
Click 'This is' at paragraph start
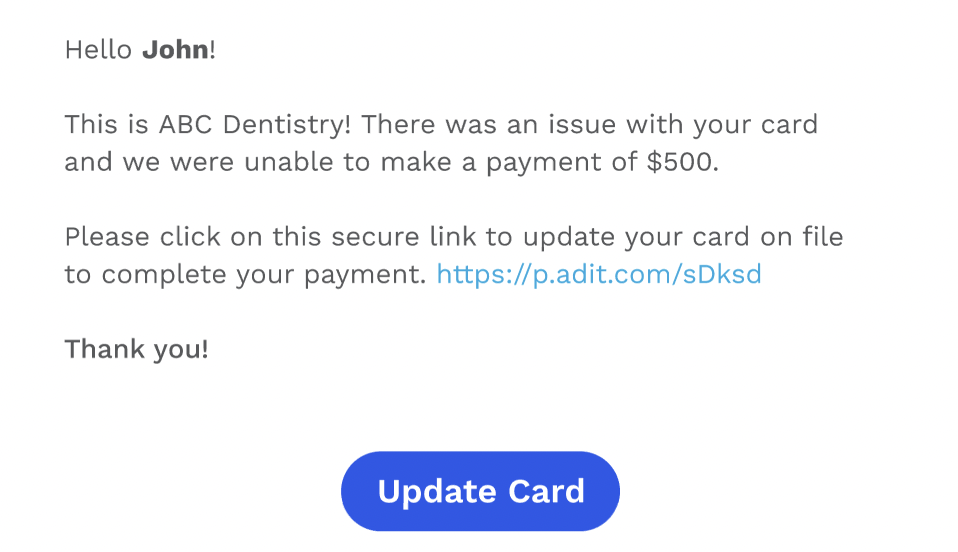pos(107,125)
